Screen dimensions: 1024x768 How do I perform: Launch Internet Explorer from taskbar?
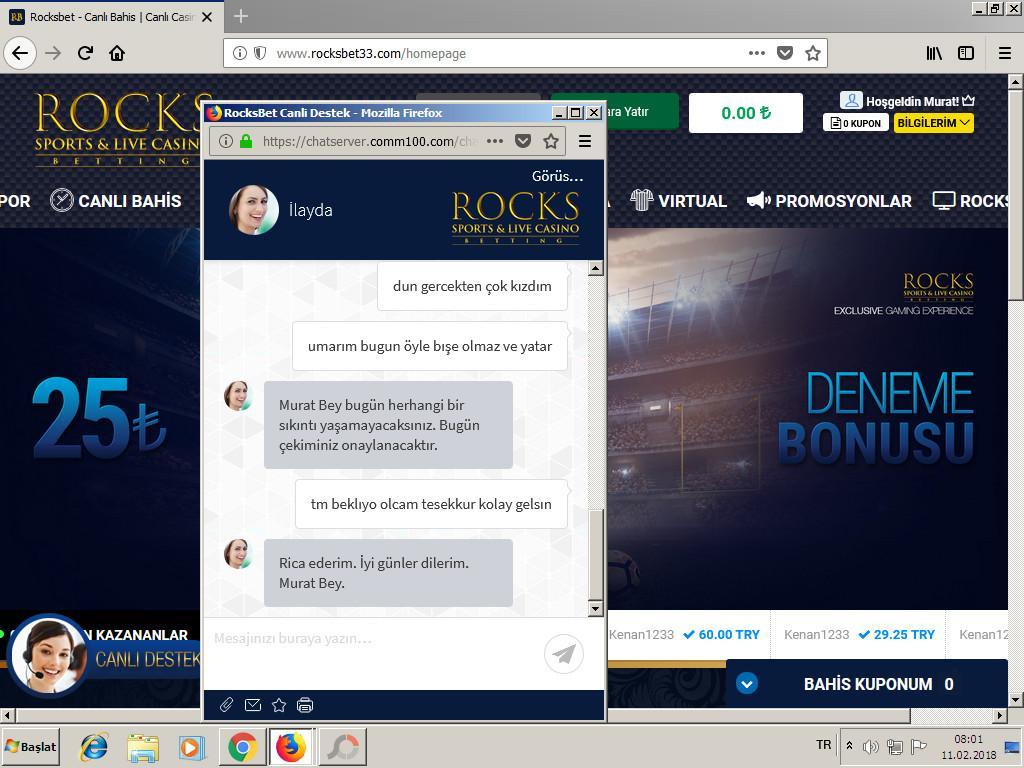pos(94,747)
